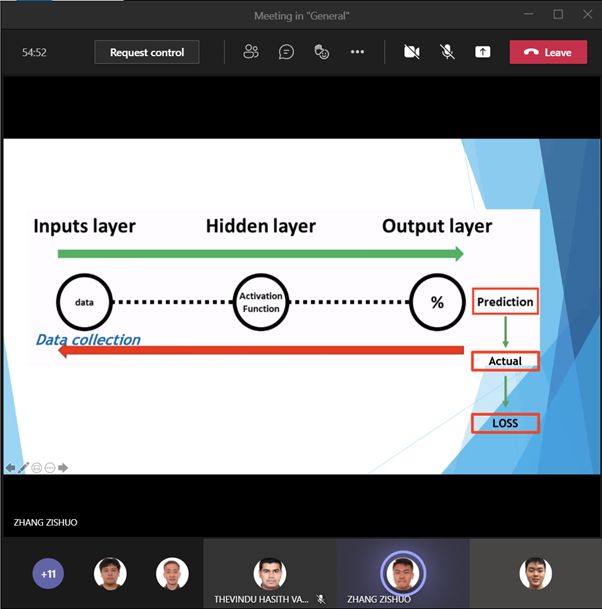
Task: Click the last participant avatar on right
Action: click(x=536, y=573)
